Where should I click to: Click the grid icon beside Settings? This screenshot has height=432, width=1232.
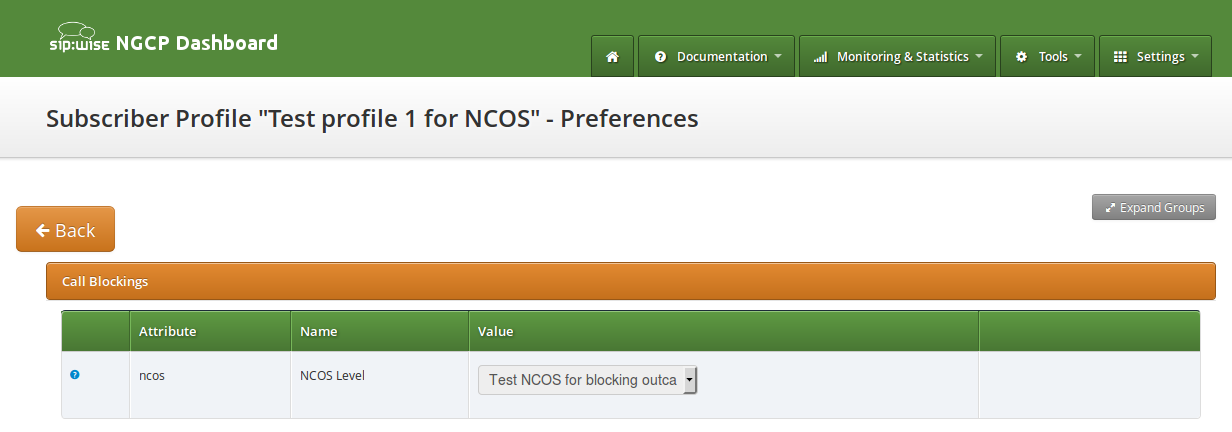[1120, 57]
